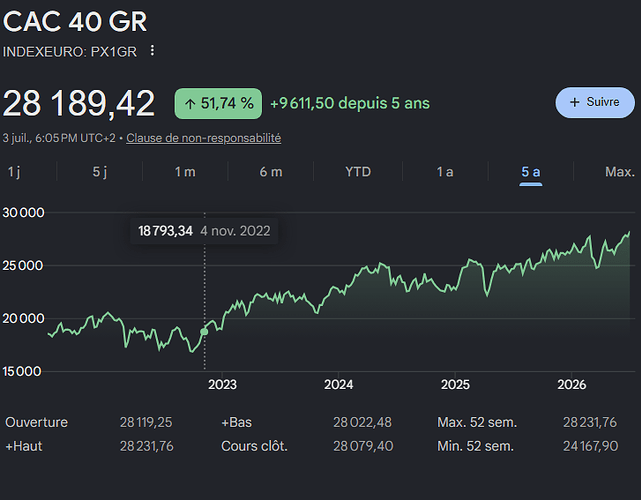Select the 1 j time range tab
The width and height of the screenshot is (641, 500).
[x=14, y=172]
